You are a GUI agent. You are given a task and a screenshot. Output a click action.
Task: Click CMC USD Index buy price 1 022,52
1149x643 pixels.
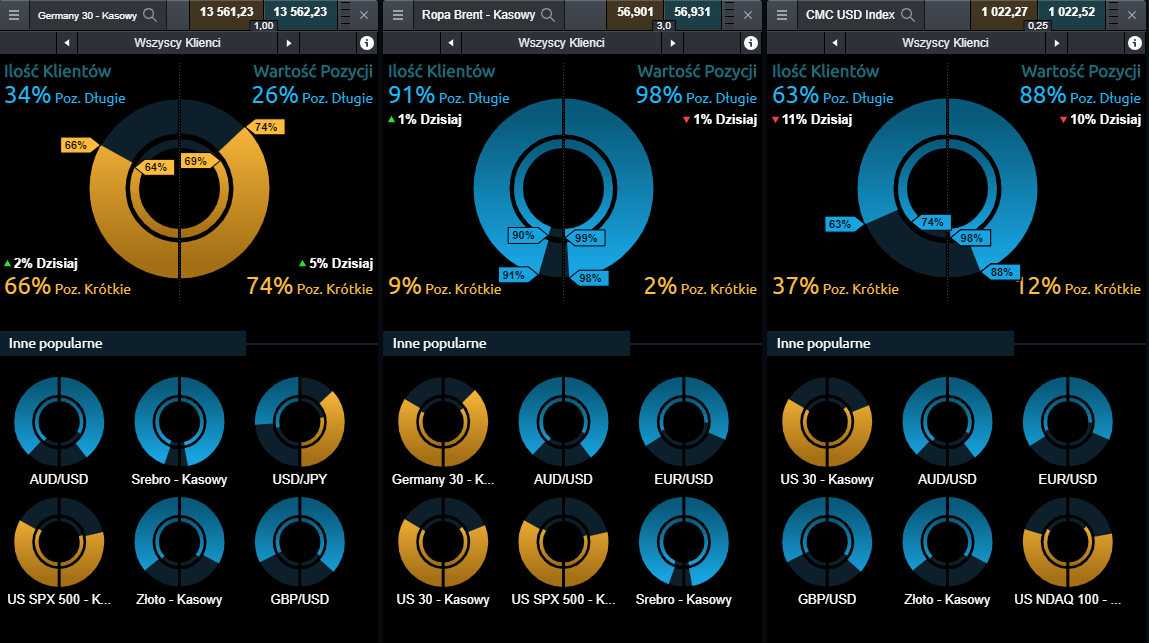pyautogui.click(x=1076, y=12)
